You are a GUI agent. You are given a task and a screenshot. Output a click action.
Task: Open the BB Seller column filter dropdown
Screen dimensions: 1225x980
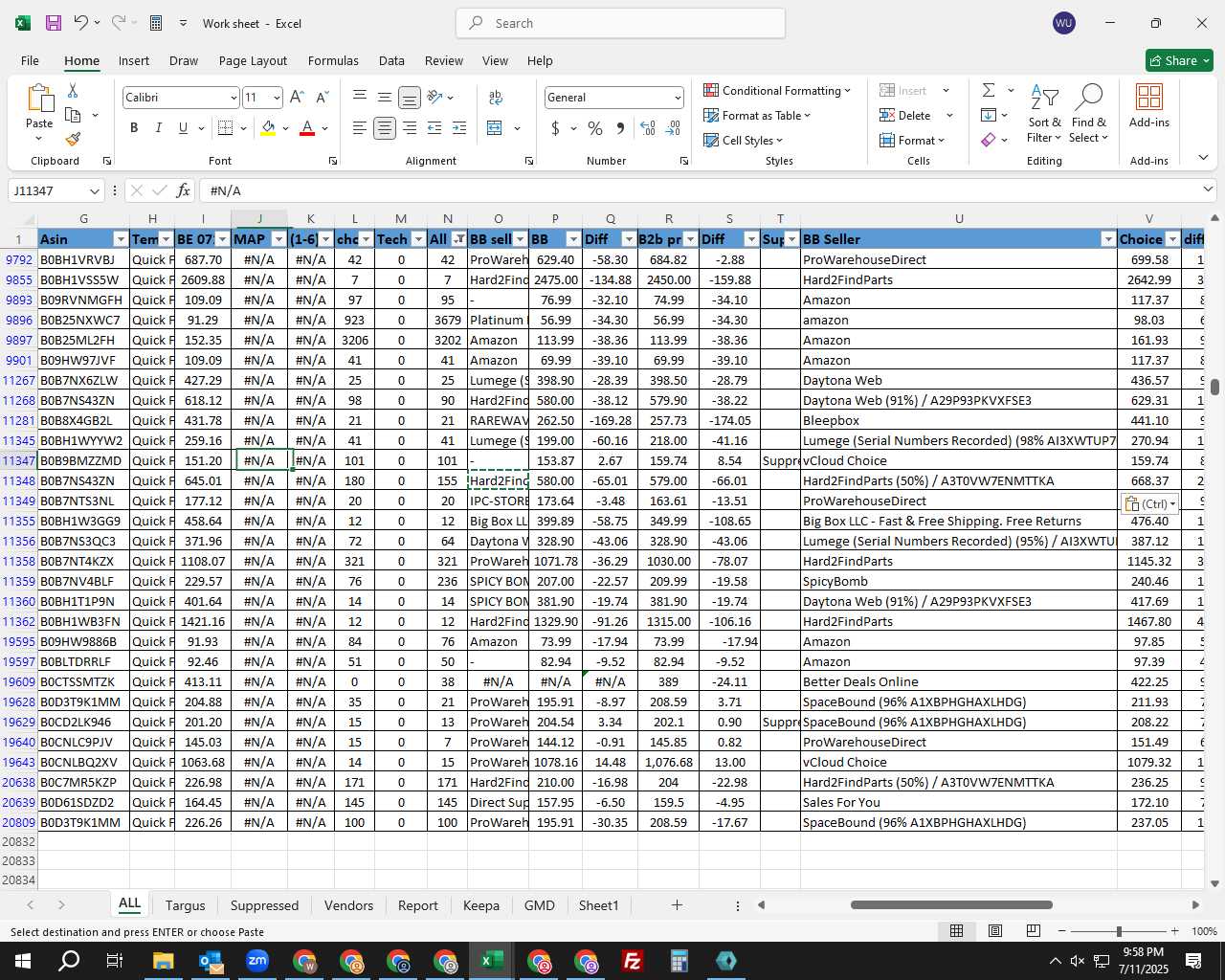(x=1108, y=239)
